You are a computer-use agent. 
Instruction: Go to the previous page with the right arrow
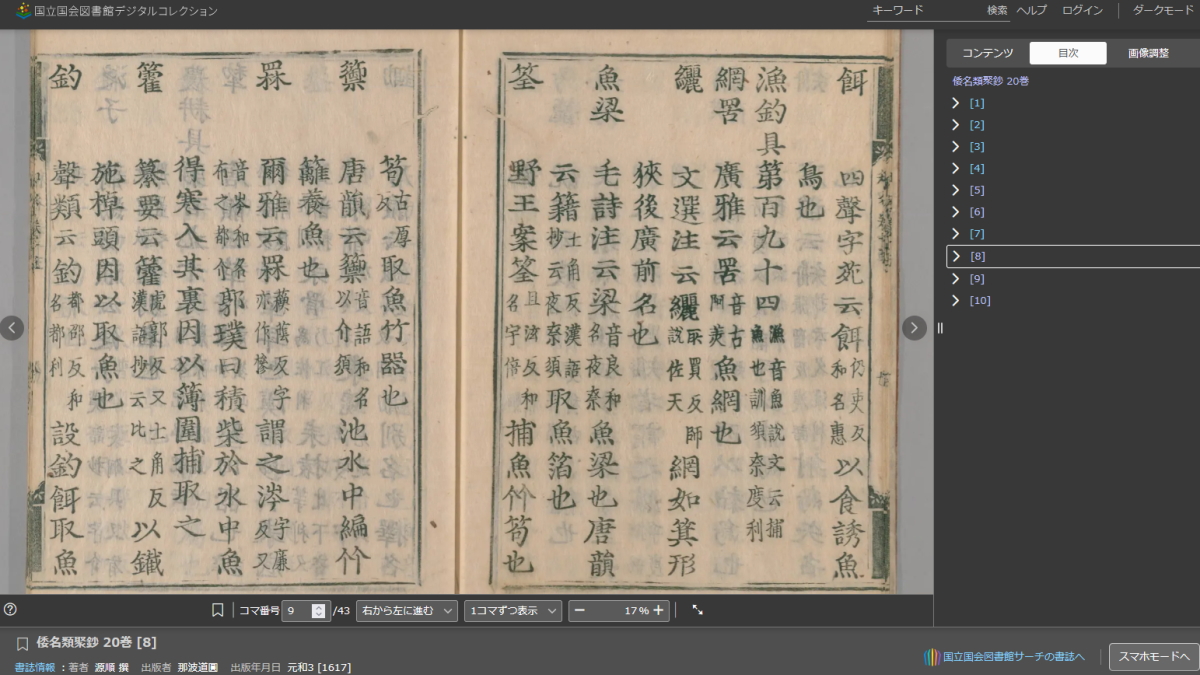pyautogui.click(x=914, y=328)
